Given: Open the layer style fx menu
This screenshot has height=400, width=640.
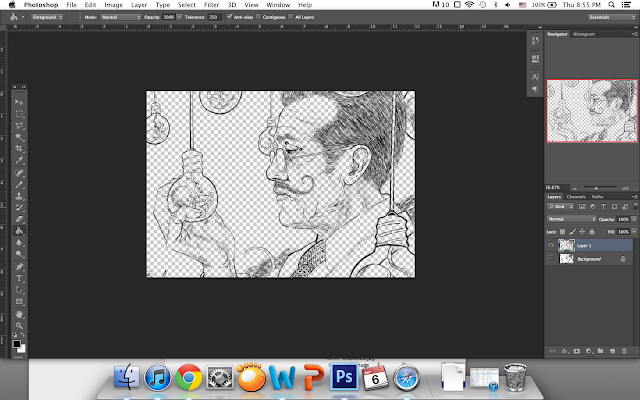Looking at the screenshot, I should [565, 351].
